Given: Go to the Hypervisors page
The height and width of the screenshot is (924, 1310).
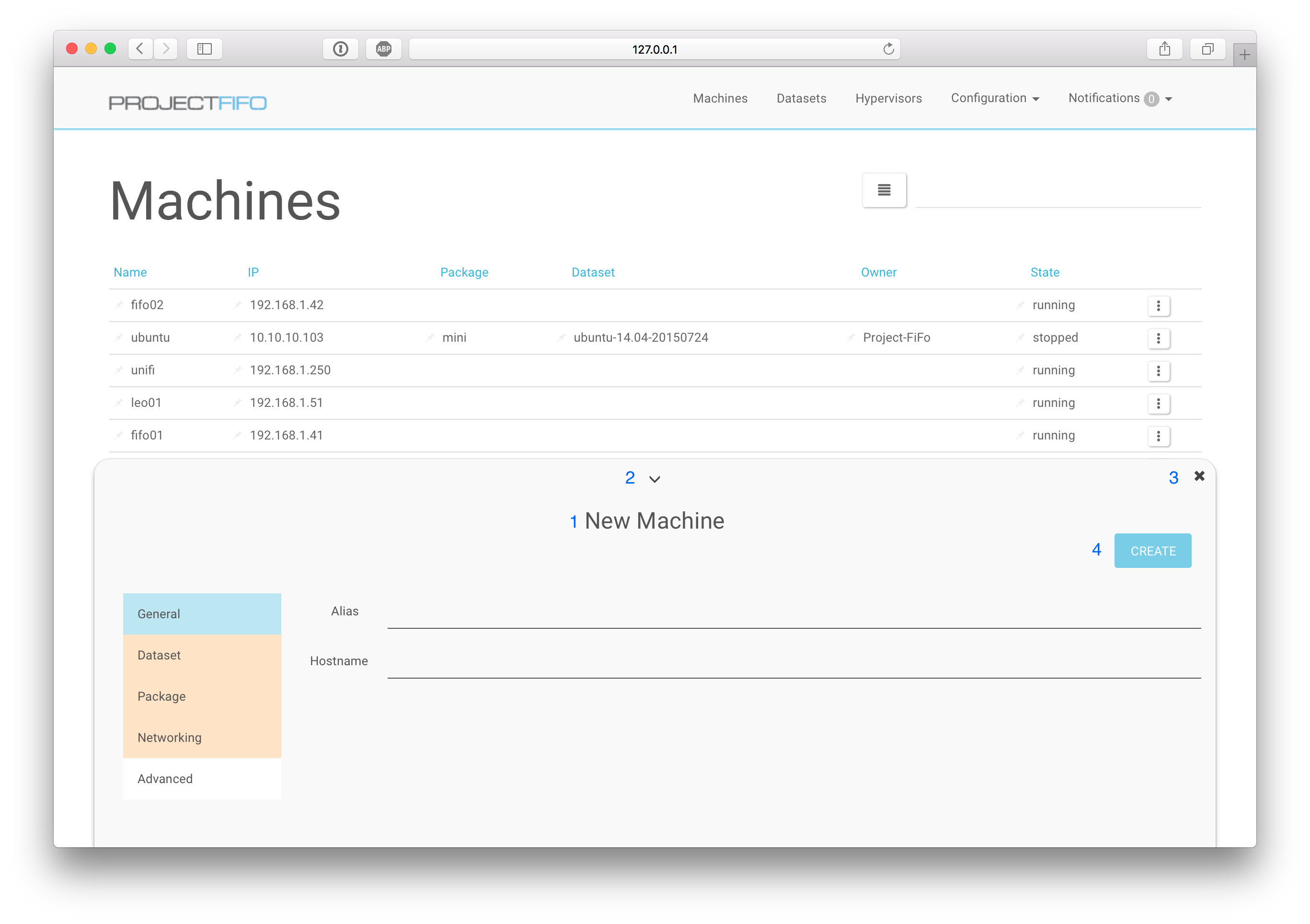Looking at the screenshot, I should [x=888, y=98].
